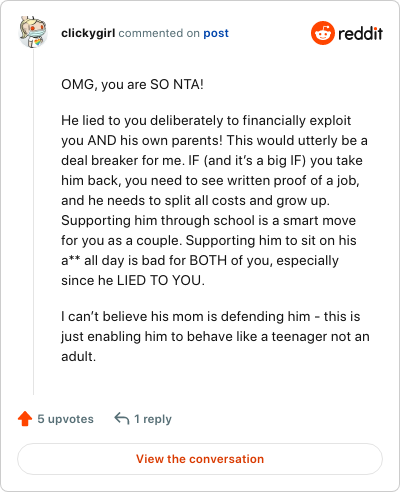Click the reddit wordmark text
Screen dimensions: 400x492
pyautogui.click(x=360, y=33)
